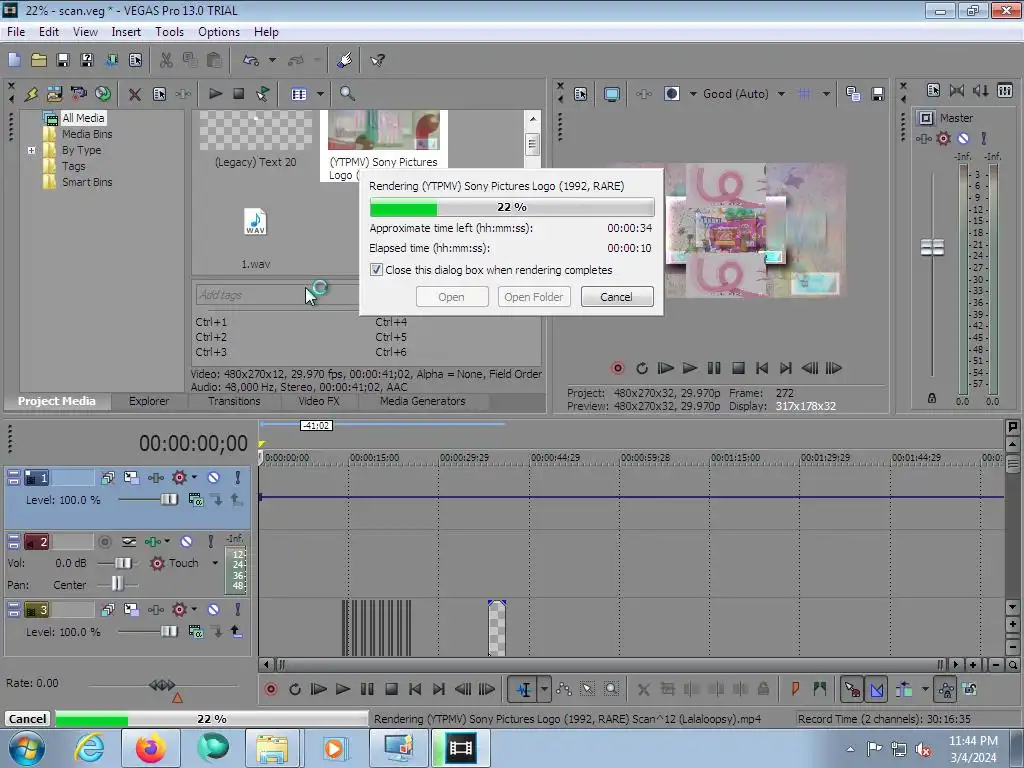Open the Options menu
Image resolution: width=1024 pixels, height=768 pixels.
219,32
